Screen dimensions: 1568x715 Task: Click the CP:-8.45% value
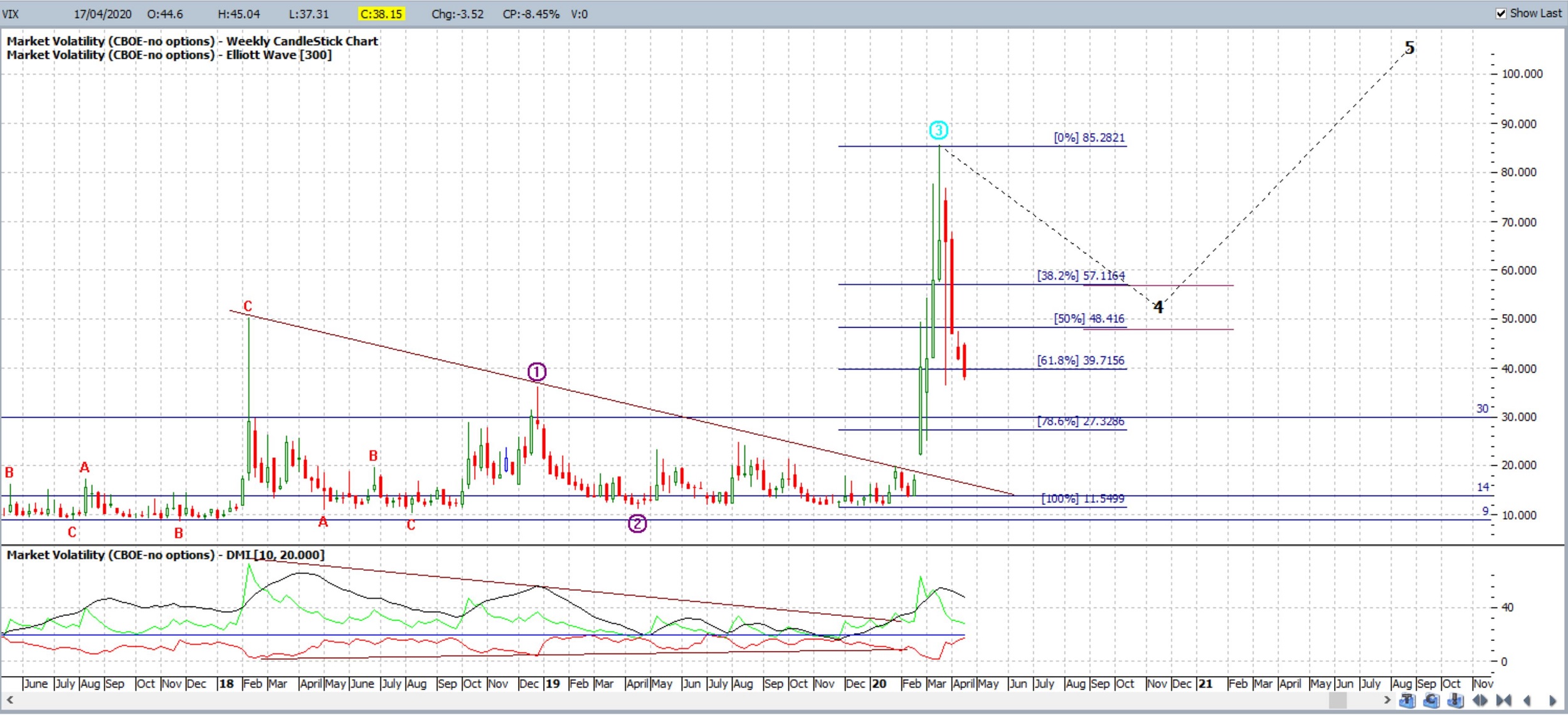[531, 14]
